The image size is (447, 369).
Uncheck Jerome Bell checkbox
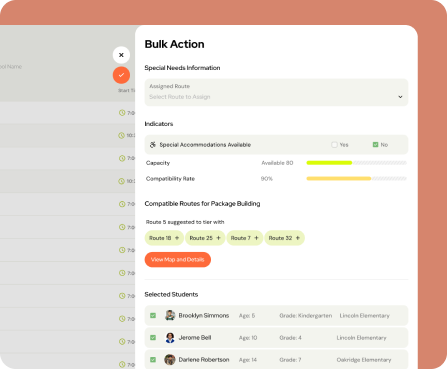(153, 338)
